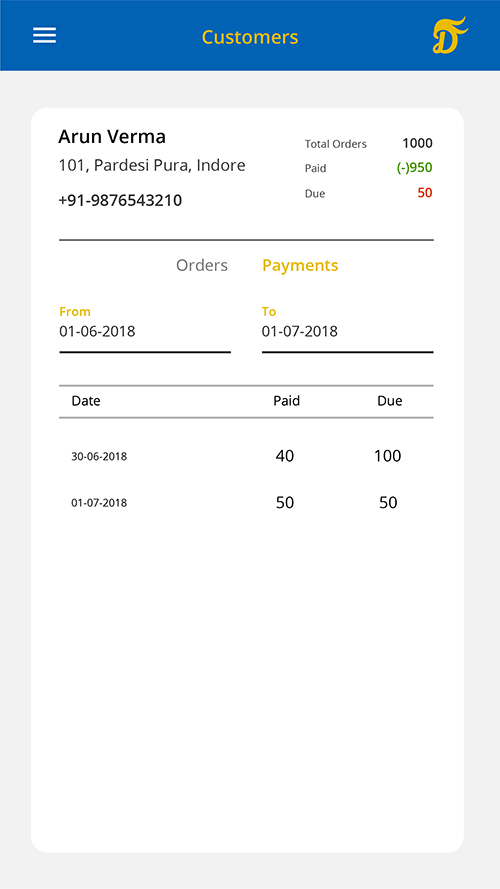
Task: Tap the Total Orders value 1000
Action: point(417,143)
